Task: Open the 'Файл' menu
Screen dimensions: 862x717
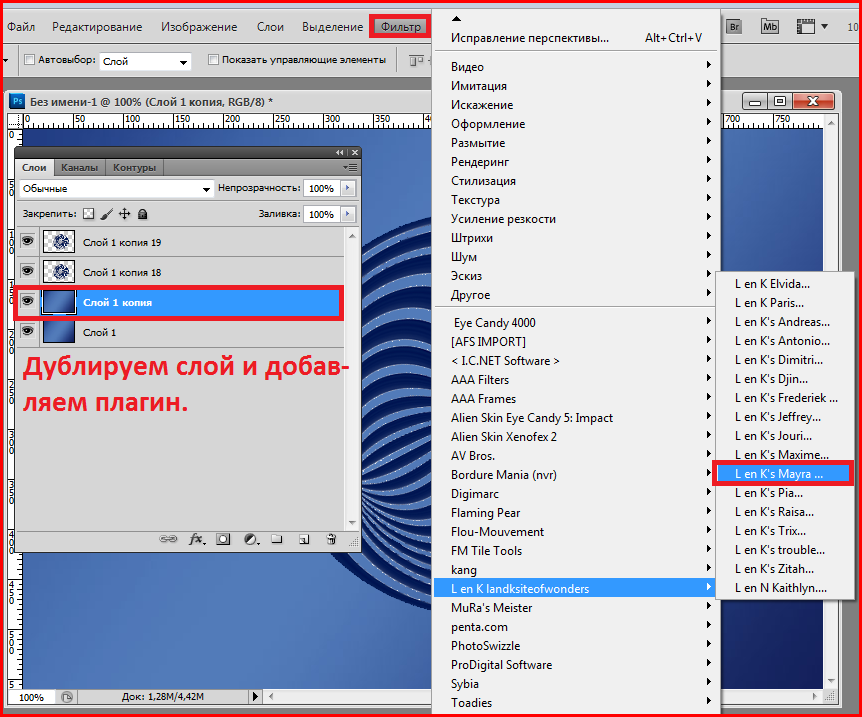Action: (x=21, y=26)
